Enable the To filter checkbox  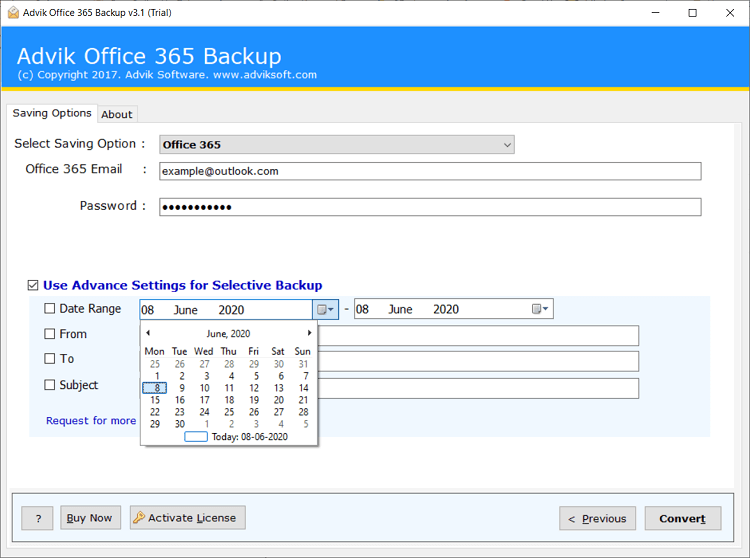pos(50,359)
